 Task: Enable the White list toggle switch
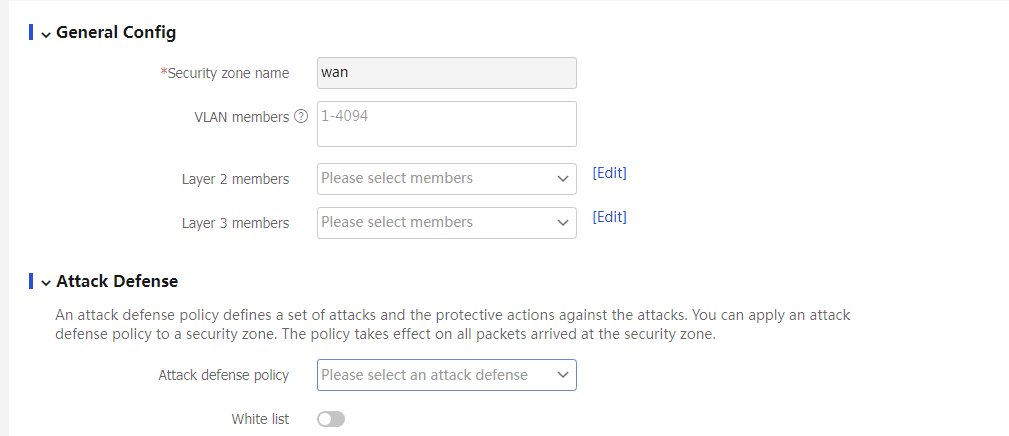click(331, 419)
